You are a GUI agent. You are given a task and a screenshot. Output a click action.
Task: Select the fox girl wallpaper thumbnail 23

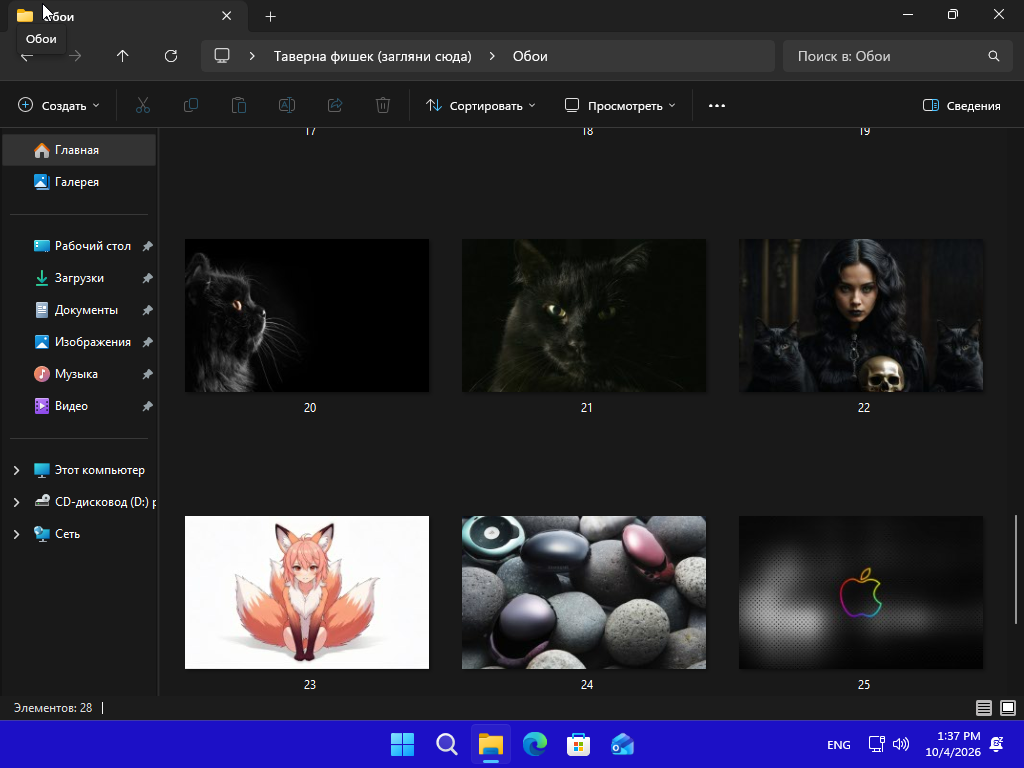click(307, 592)
